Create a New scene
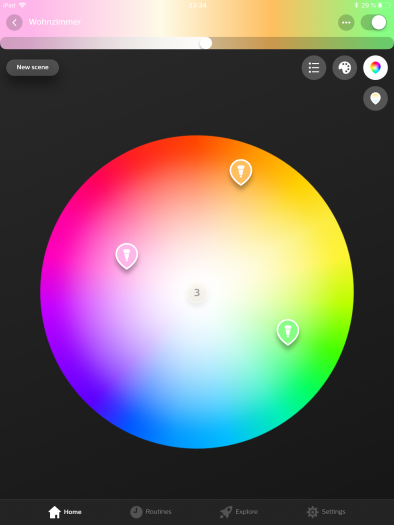This screenshot has height=525, width=394. (x=32, y=67)
